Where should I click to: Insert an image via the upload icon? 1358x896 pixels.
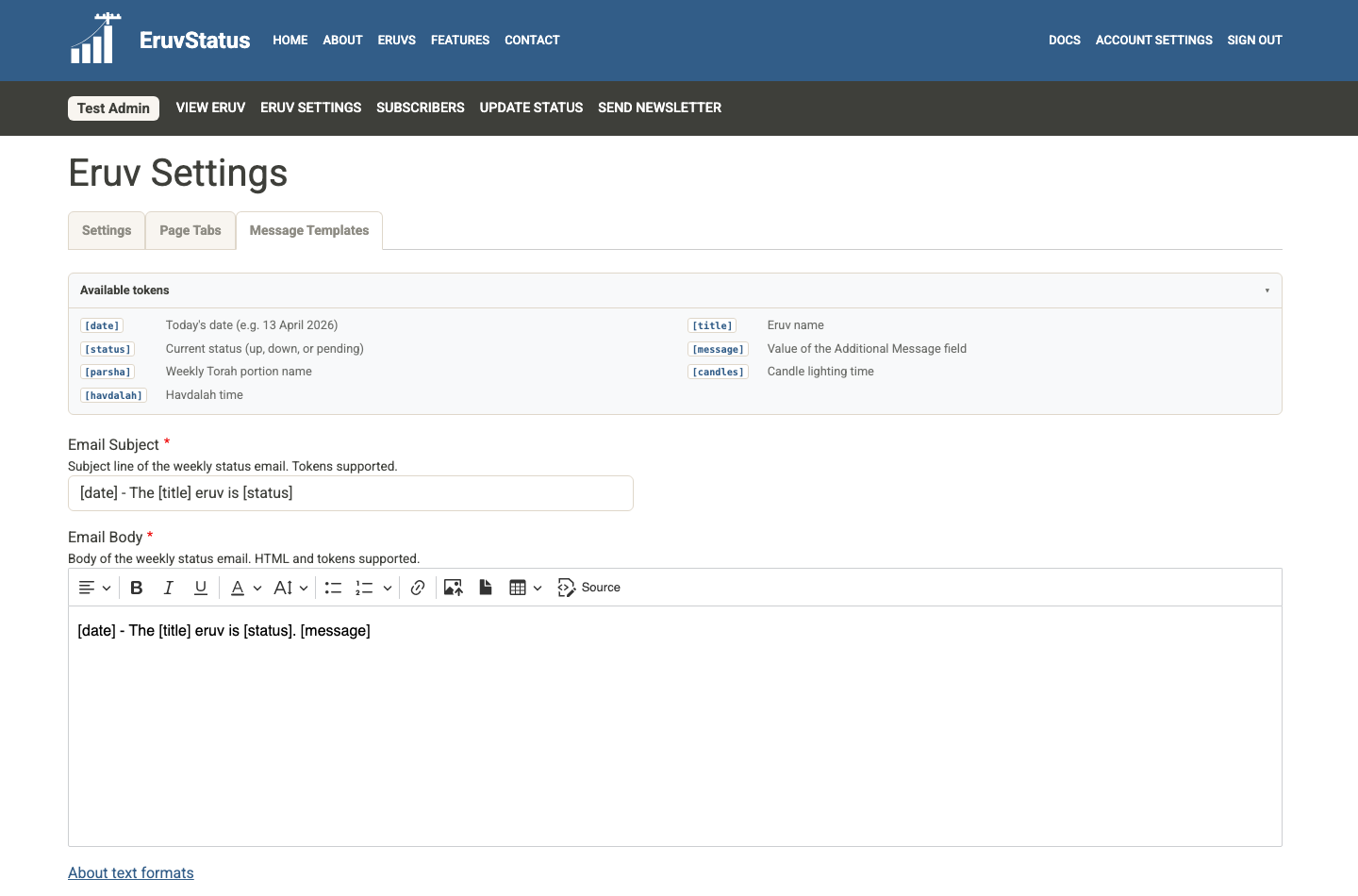453,587
